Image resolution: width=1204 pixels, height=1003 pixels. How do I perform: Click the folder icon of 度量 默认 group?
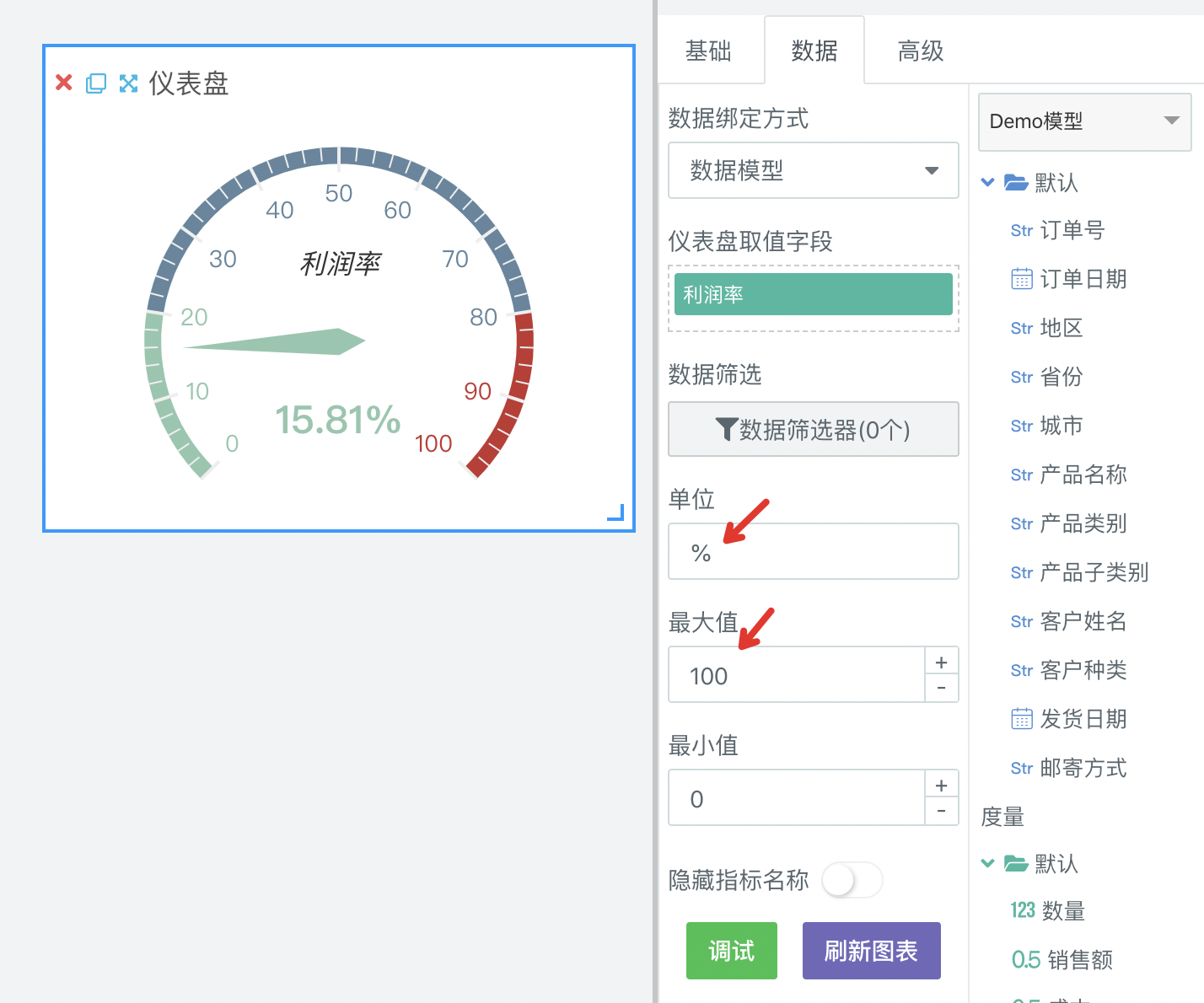tap(1016, 863)
